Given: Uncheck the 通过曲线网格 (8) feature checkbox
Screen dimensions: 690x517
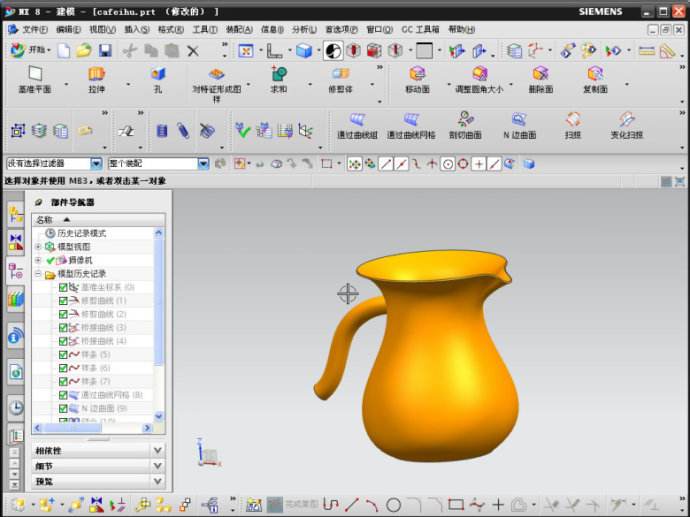Looking at the screenshot, I should 63,395.
